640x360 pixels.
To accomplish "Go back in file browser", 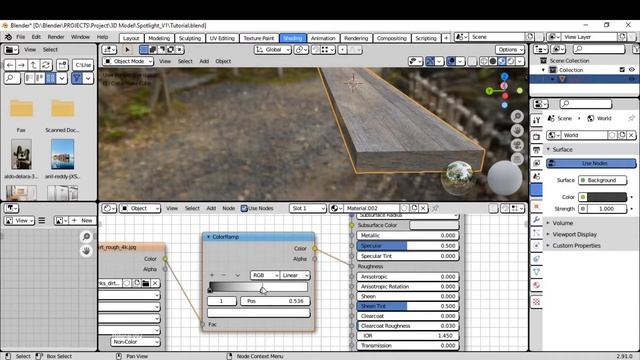I will 10,65.
